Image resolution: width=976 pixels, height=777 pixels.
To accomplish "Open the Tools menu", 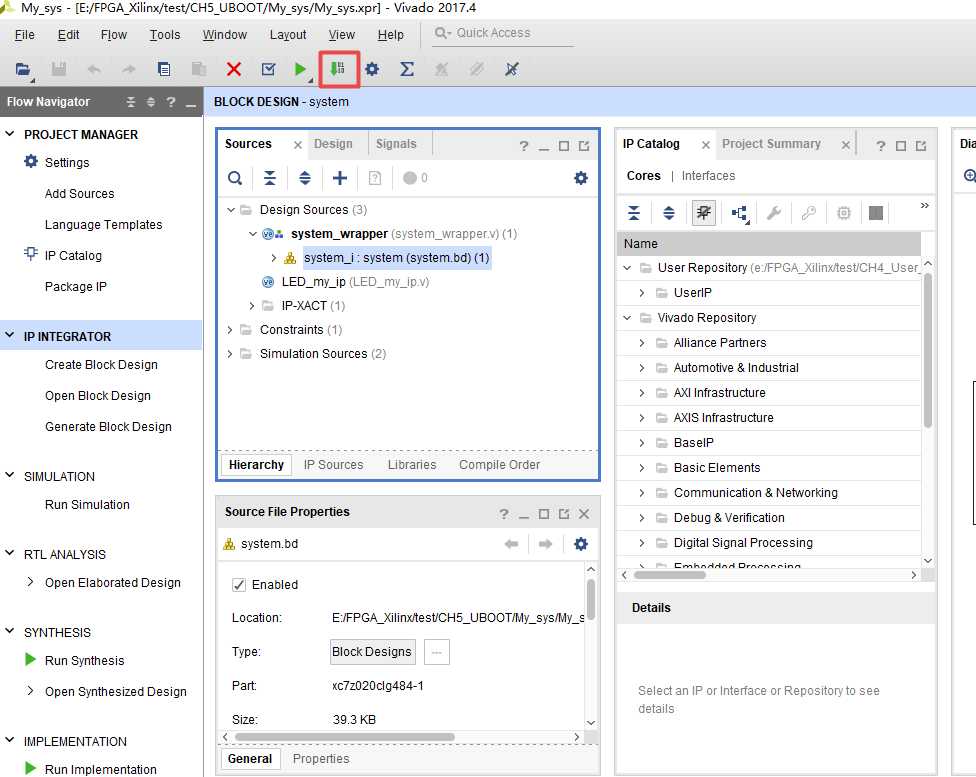I will click(164, 35).
